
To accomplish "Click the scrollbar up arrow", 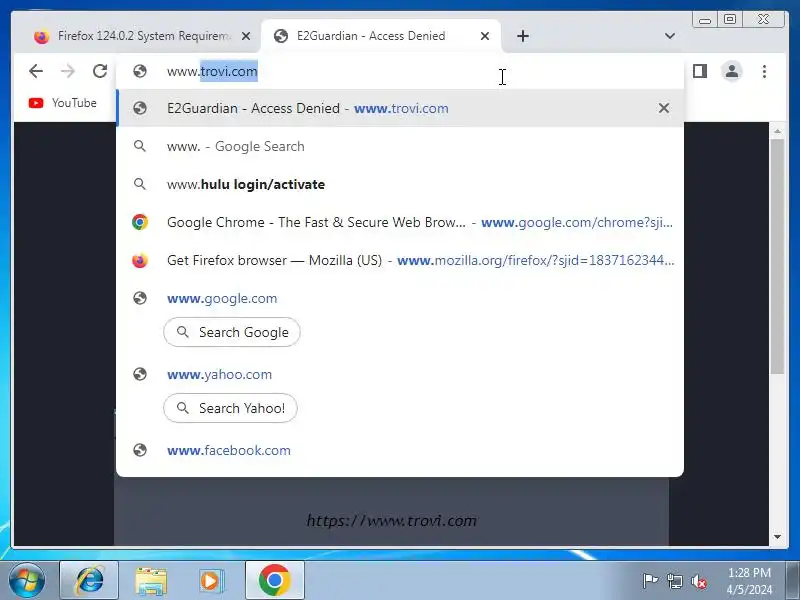I will tap(778, 132).
